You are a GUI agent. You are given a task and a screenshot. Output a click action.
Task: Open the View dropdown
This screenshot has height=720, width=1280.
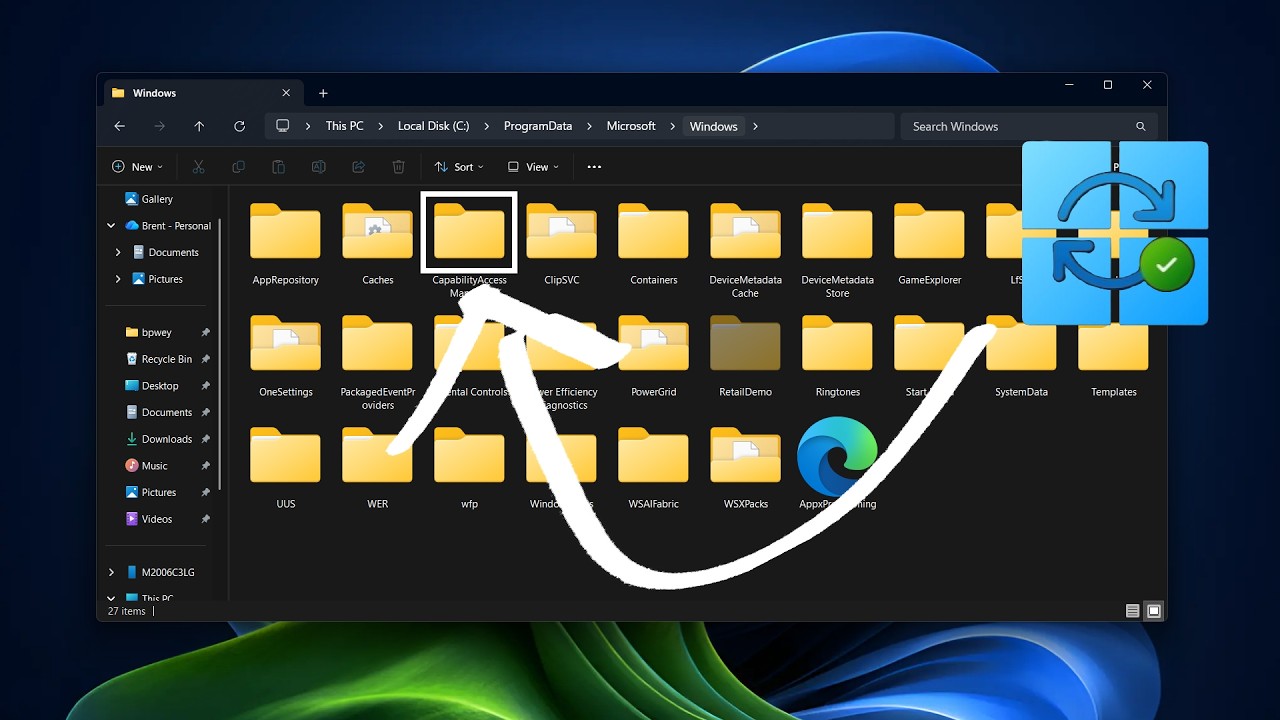(x=533, y=167)
